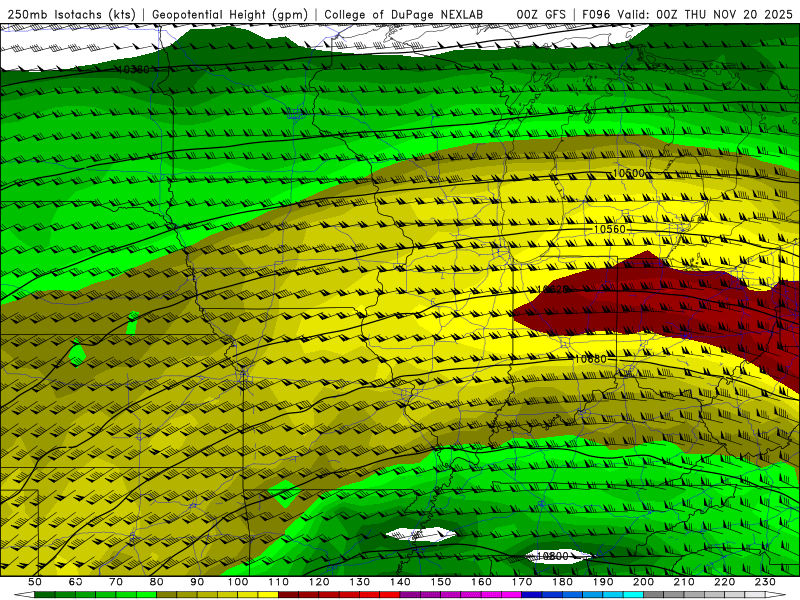800x600 pixels.
Task: Click the 10500 height contour label
Action: (x=629, y=173)
